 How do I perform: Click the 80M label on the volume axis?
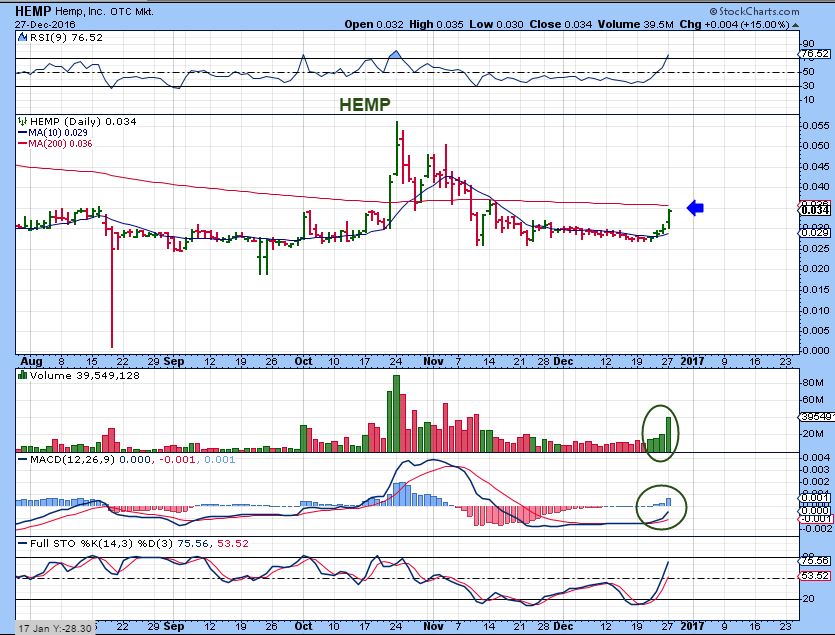pyautogui.click(x=813, y=382)
